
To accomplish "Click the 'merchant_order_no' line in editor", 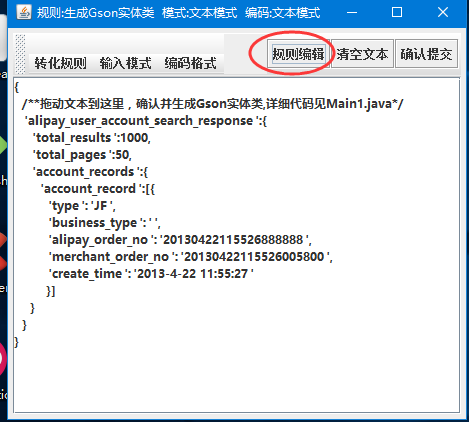I will tap(190, 257).
